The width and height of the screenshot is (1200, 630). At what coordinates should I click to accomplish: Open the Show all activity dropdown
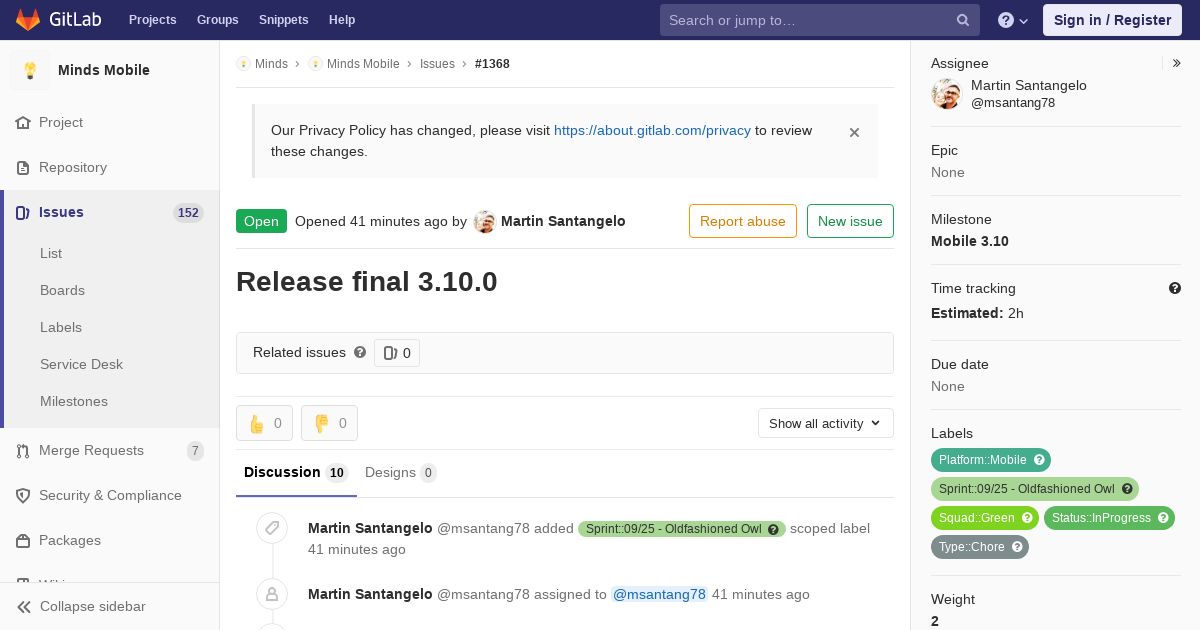point(826,423)
